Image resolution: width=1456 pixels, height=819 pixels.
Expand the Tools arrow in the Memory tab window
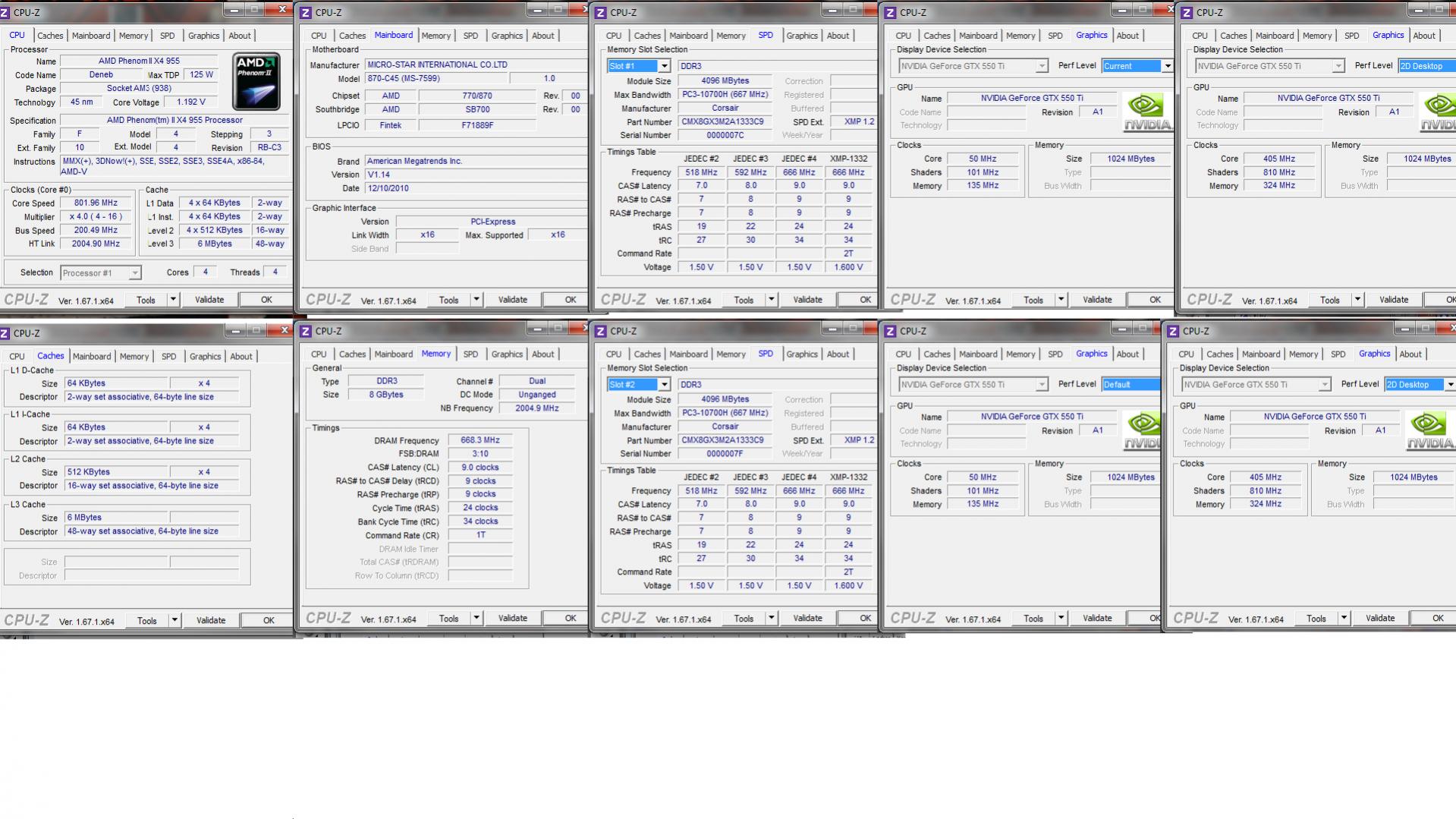(476, 619)
